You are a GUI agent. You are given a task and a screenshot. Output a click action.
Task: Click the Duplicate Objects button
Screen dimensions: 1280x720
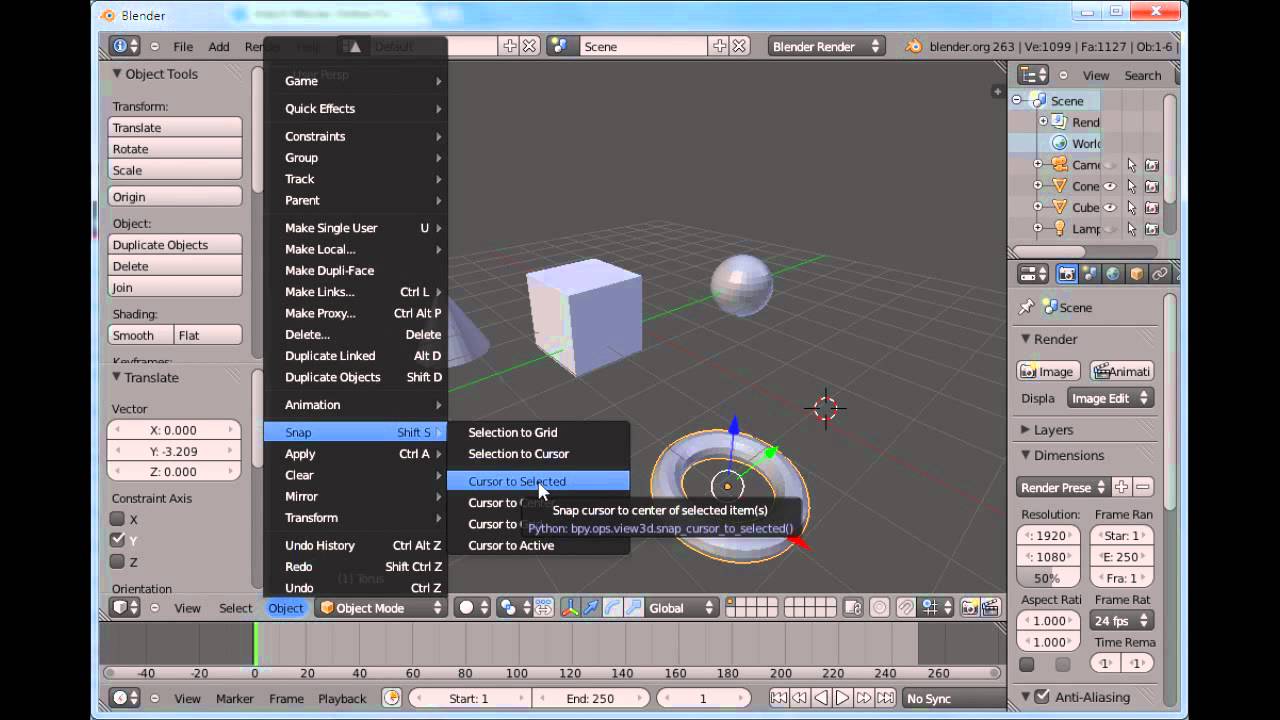[175, 244]
